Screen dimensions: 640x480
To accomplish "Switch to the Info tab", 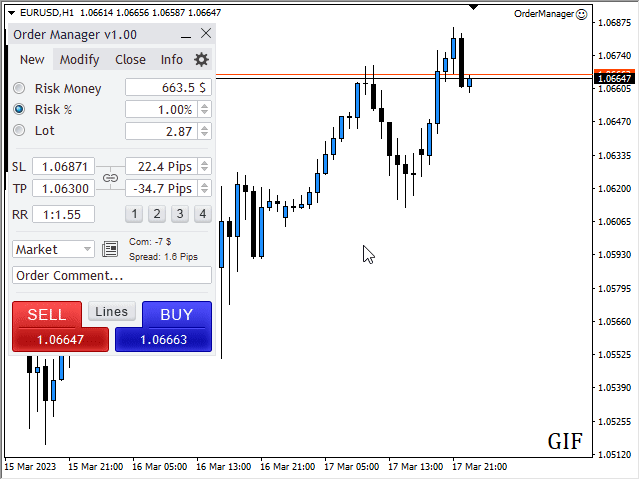I will pos(171,60).
